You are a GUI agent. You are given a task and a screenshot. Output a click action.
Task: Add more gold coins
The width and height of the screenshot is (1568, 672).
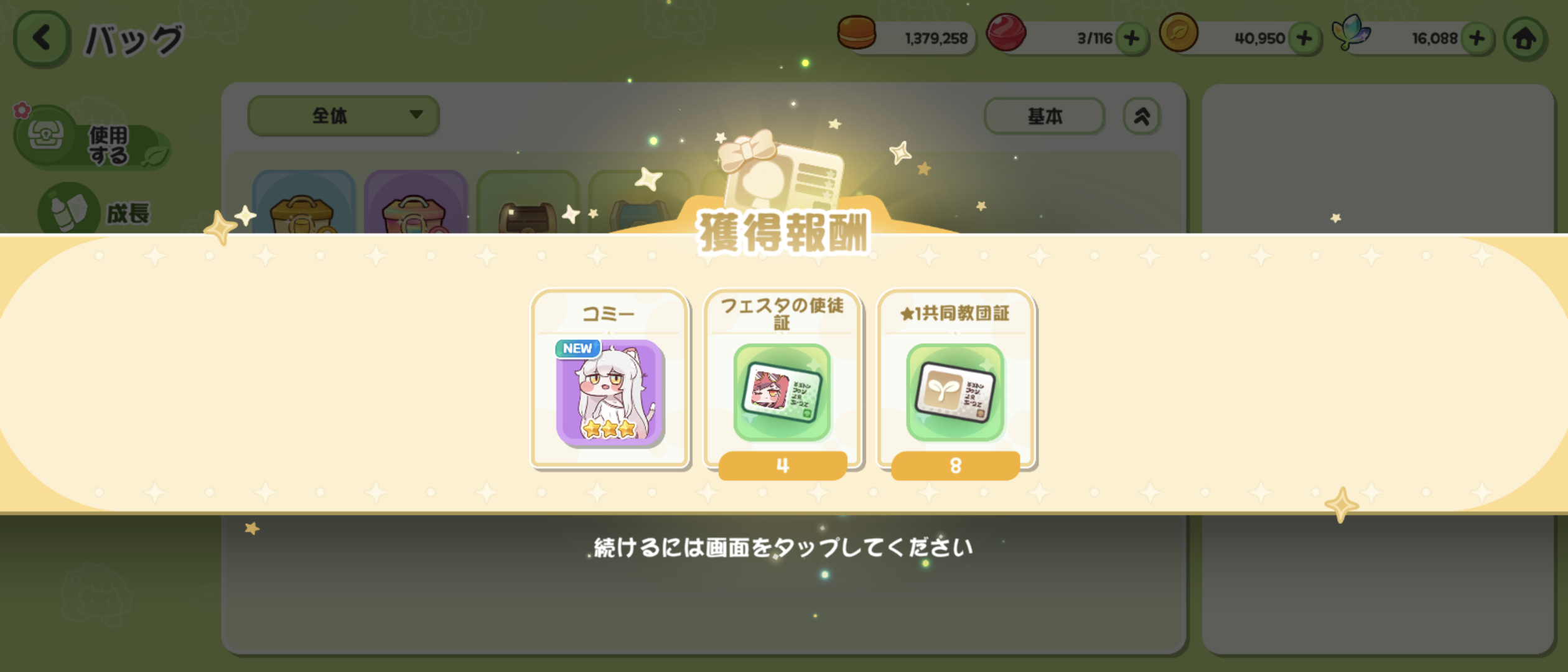tap(1304, 39)
